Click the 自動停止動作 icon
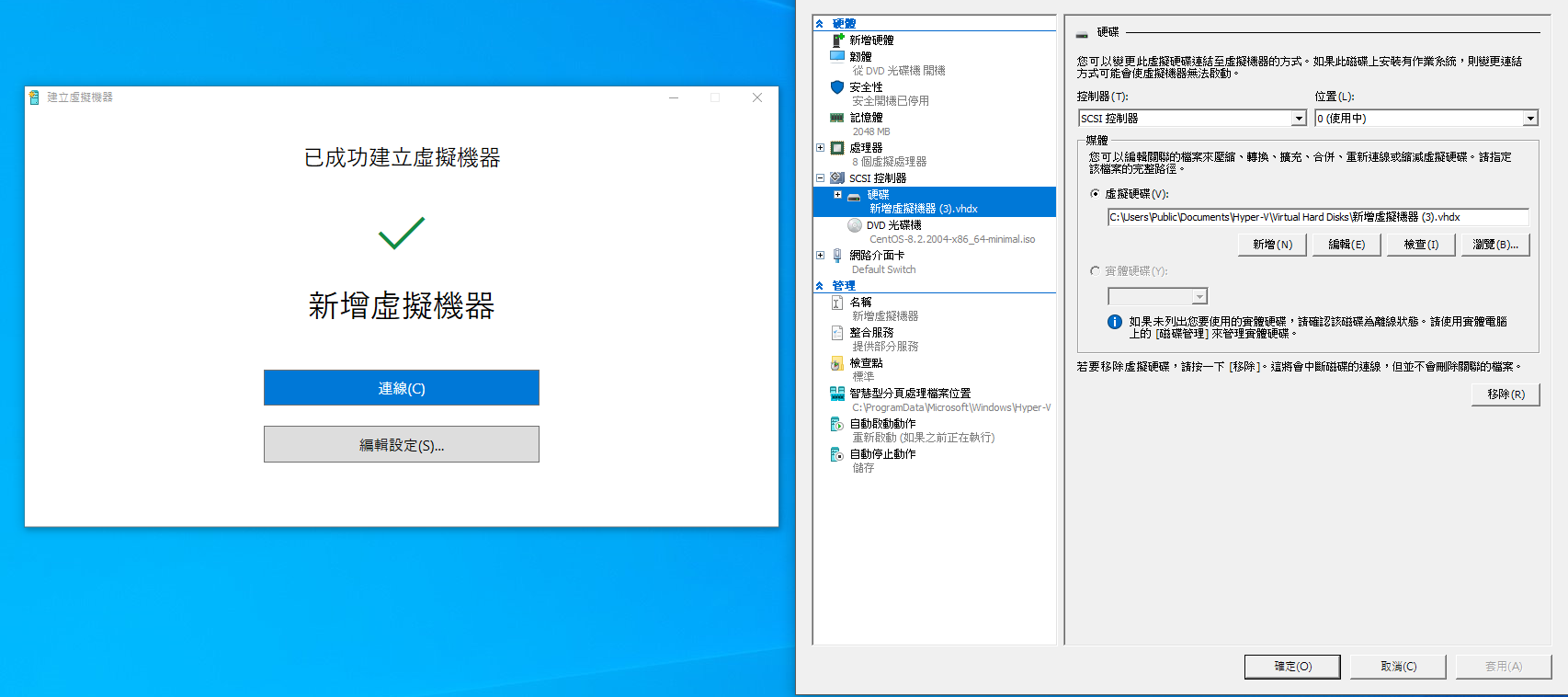The image size is (1568, 697). [837, 454]
